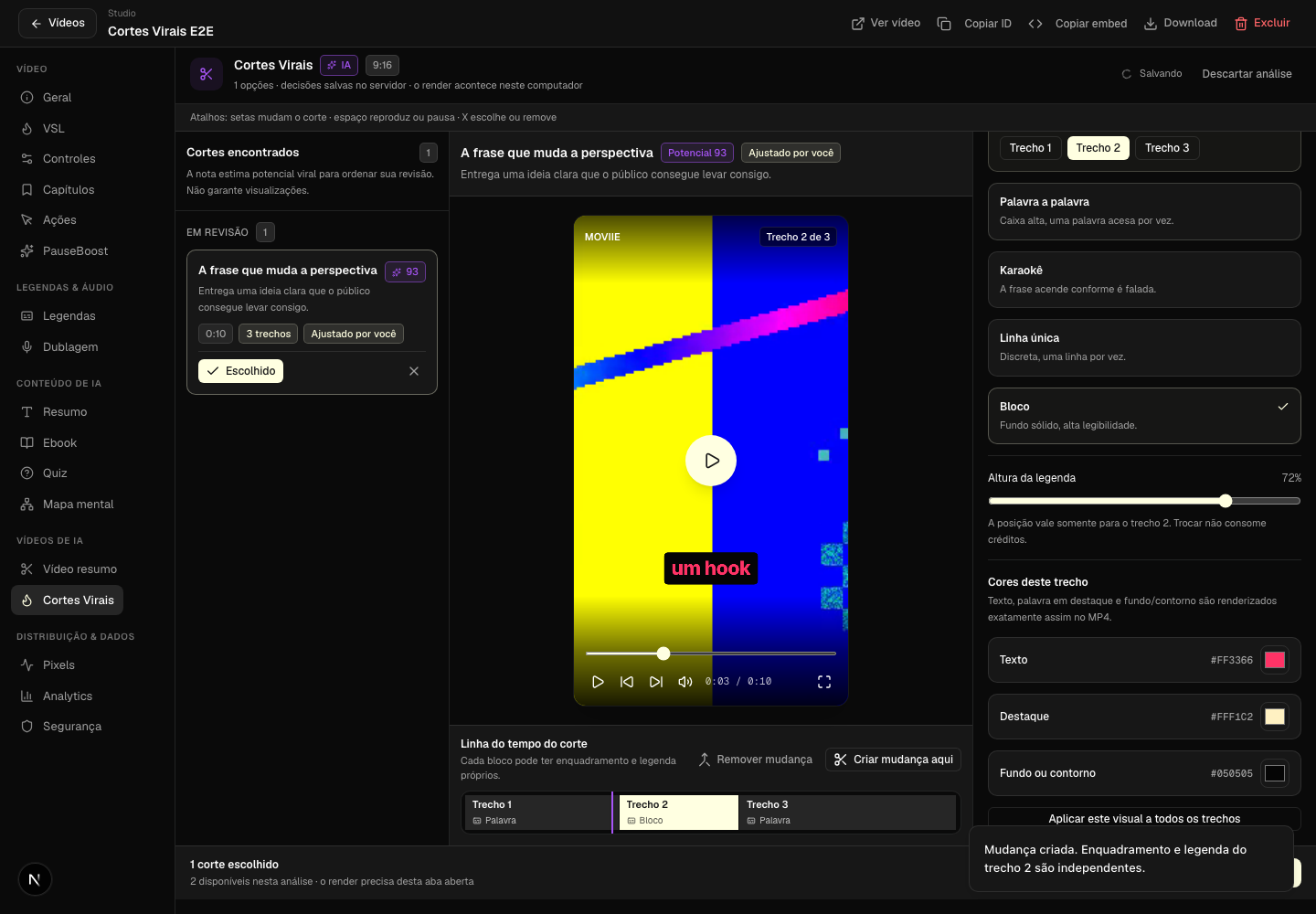Remove the cut with X icon
Viewport: 1316px width, 914px height.
[x=414, y=371]
